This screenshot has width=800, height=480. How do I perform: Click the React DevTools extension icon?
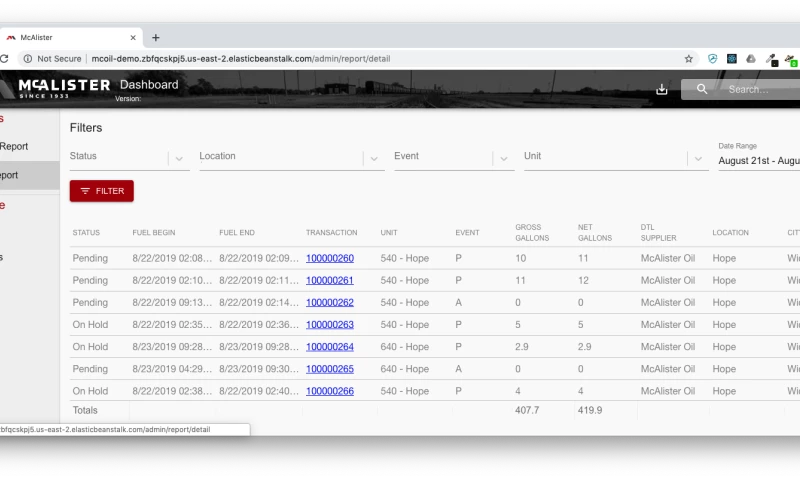[731, 59]
